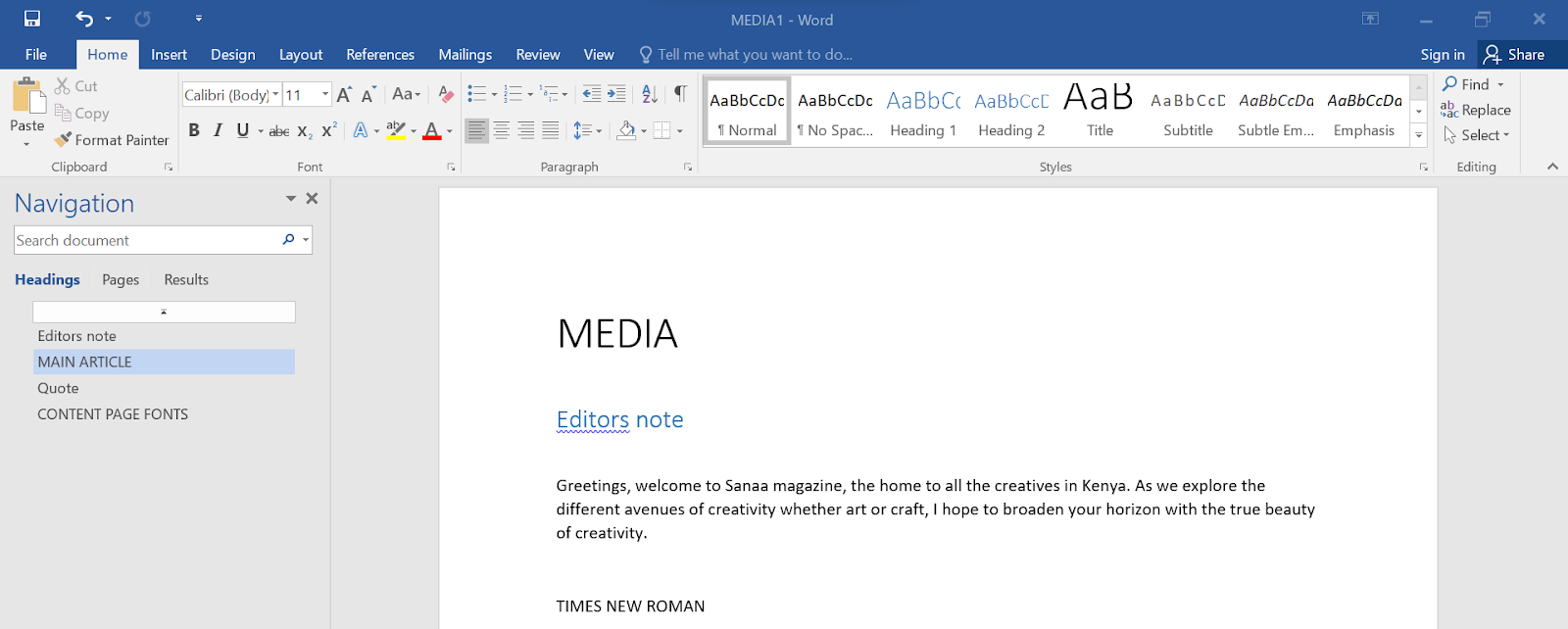Collapse the ribbon with the chevron

click(x=1552, y=167)
